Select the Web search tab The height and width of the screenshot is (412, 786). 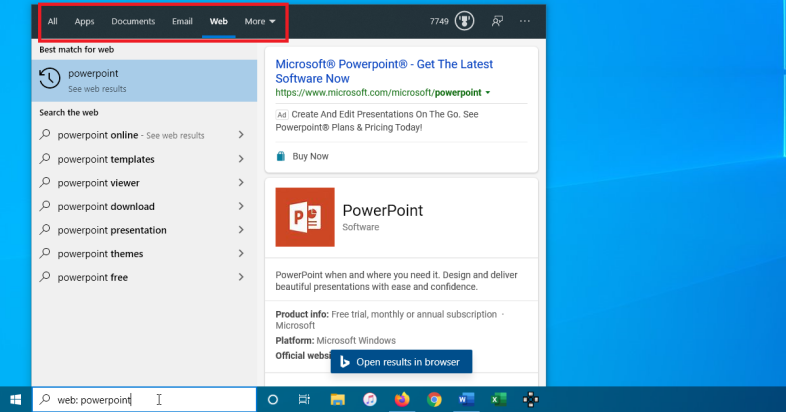pyautogui.click(x=219, y=21)
